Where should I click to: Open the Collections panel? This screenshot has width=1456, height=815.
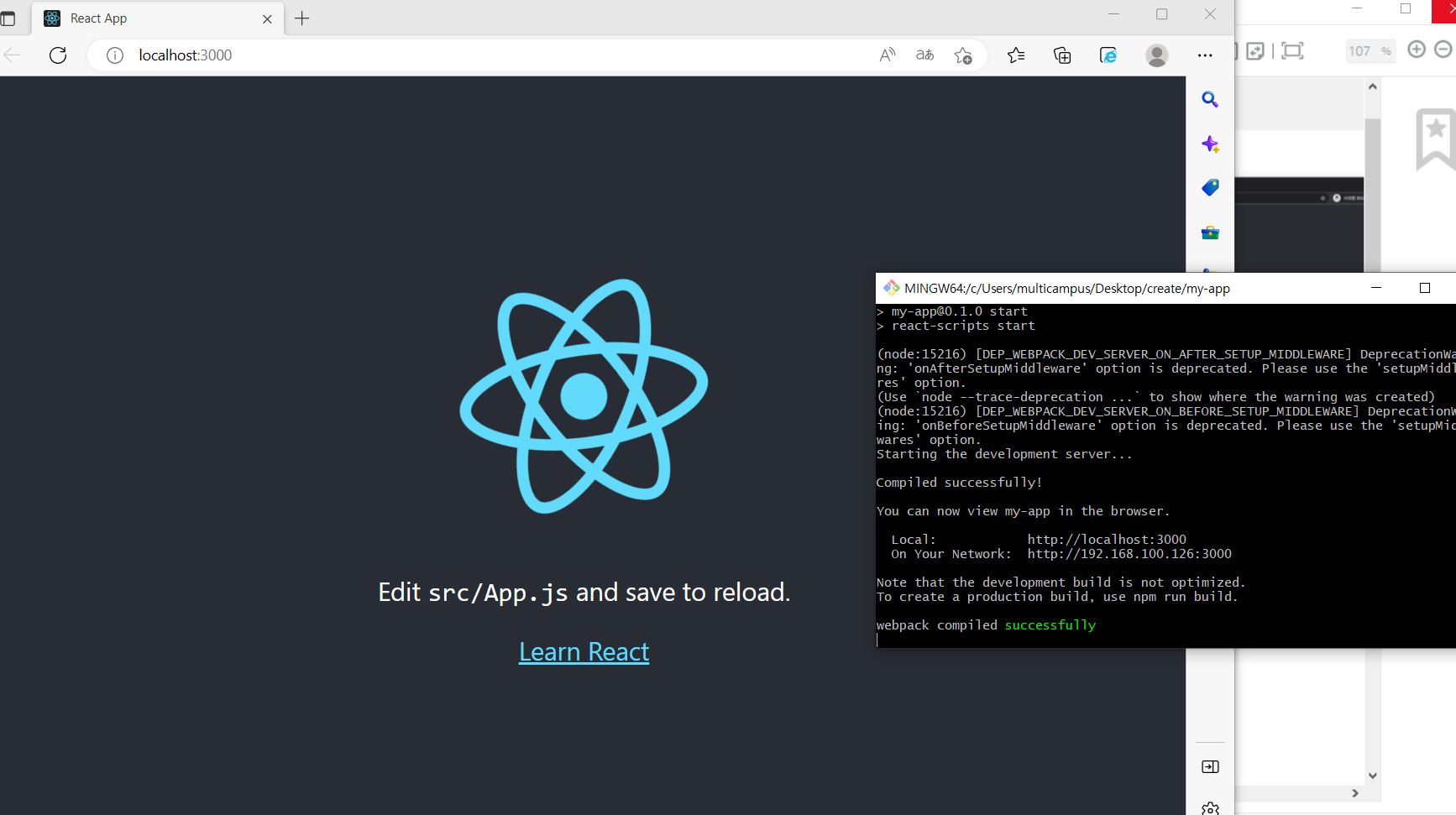(x=1062, y=55)
